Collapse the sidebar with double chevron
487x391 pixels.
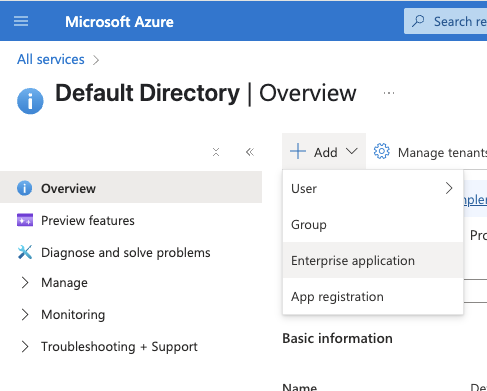coord(250,152)
